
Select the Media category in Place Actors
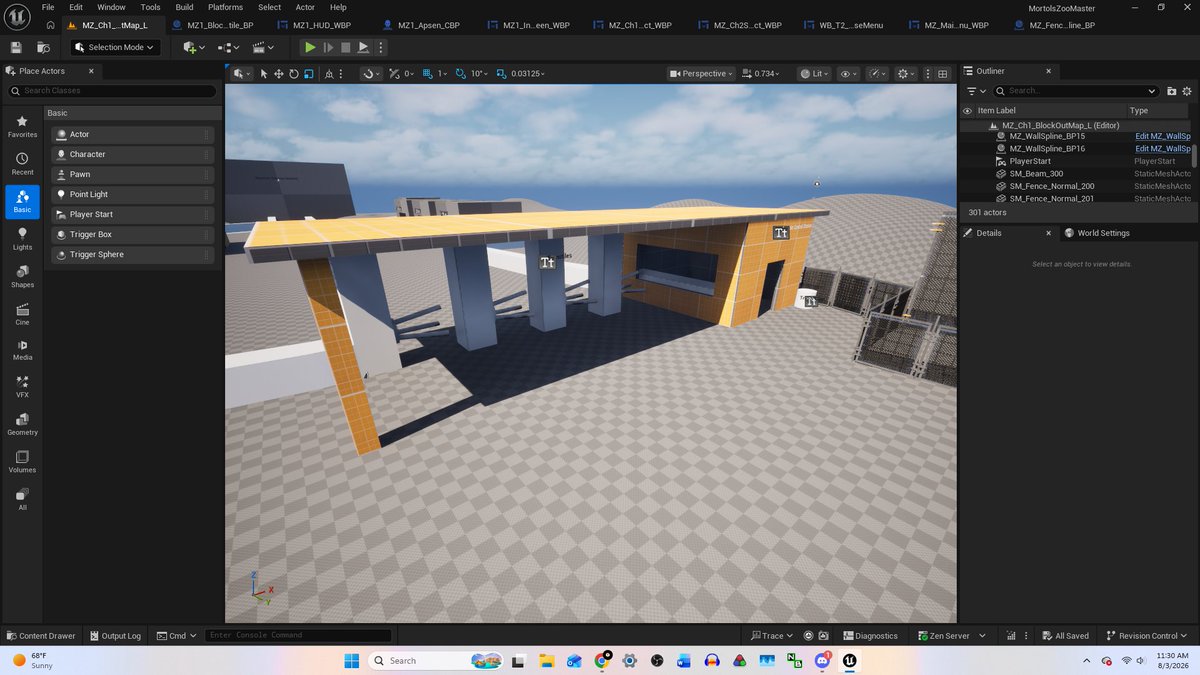pyautogui.click(x=22, y=349)
